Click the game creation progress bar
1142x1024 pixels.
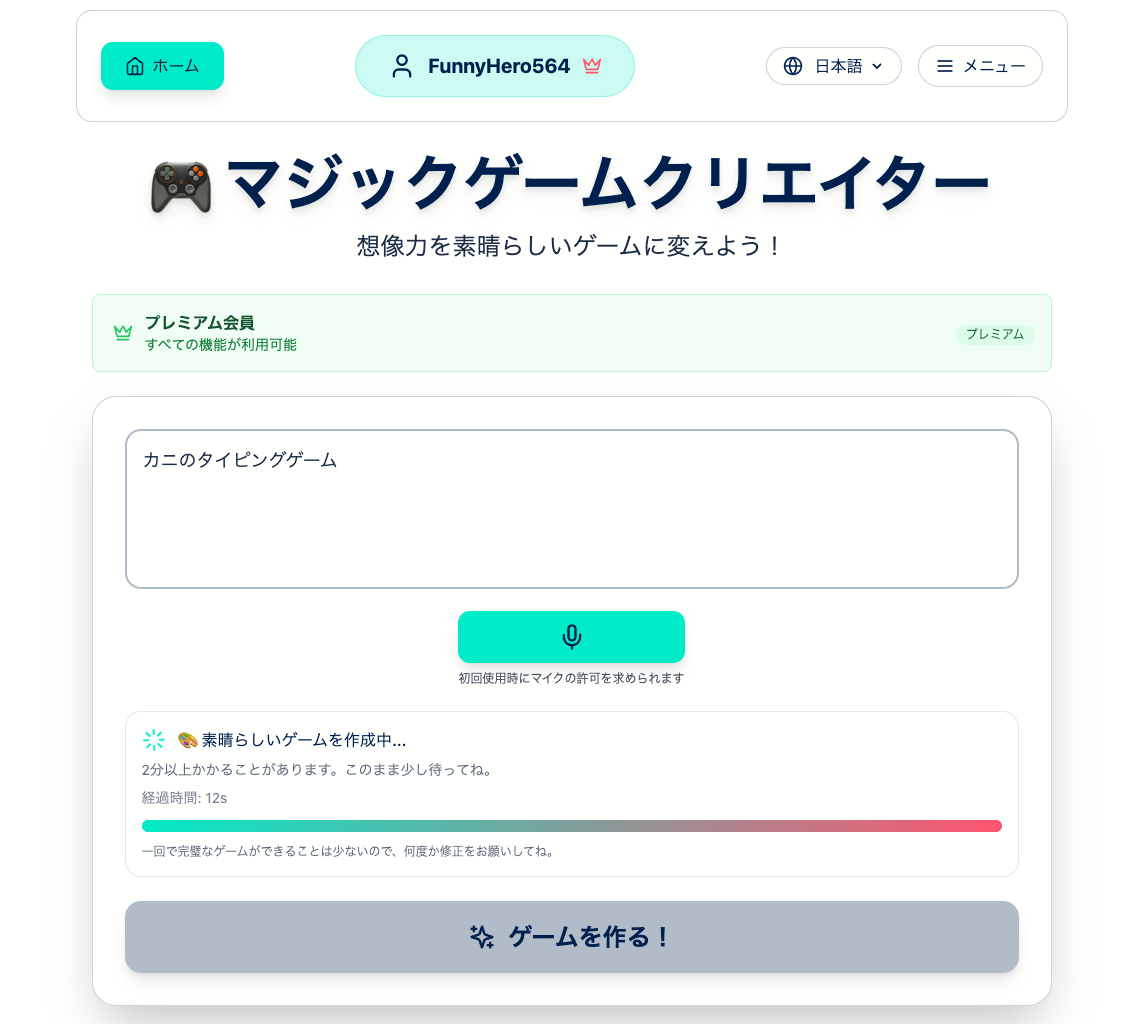[x=571, y=826]
